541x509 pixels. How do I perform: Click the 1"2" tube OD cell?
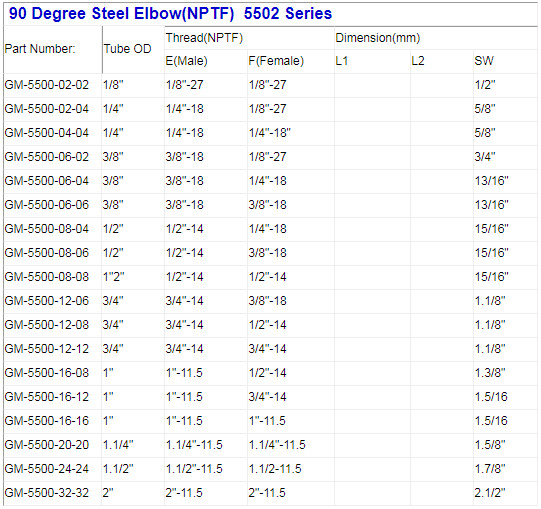114,276
